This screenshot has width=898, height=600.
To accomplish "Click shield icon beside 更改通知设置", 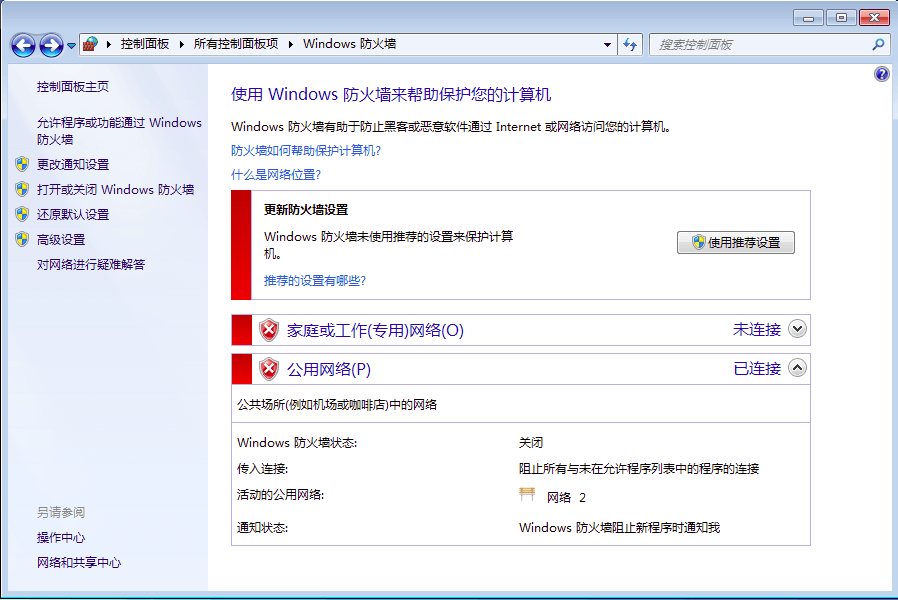I will pyautogui.click(x=22, y=164).
